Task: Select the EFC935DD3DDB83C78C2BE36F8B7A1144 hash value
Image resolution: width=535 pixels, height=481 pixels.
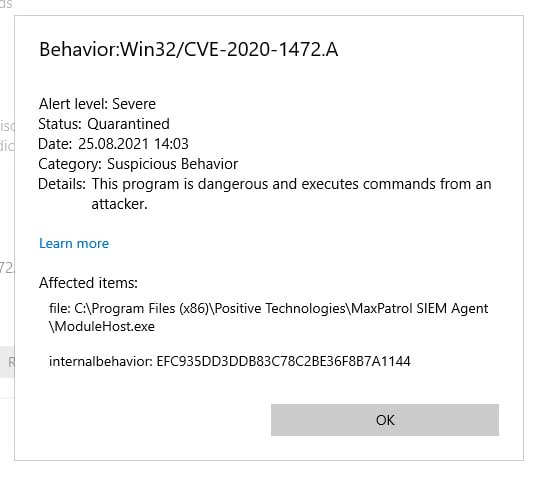Action: point(283,361)
